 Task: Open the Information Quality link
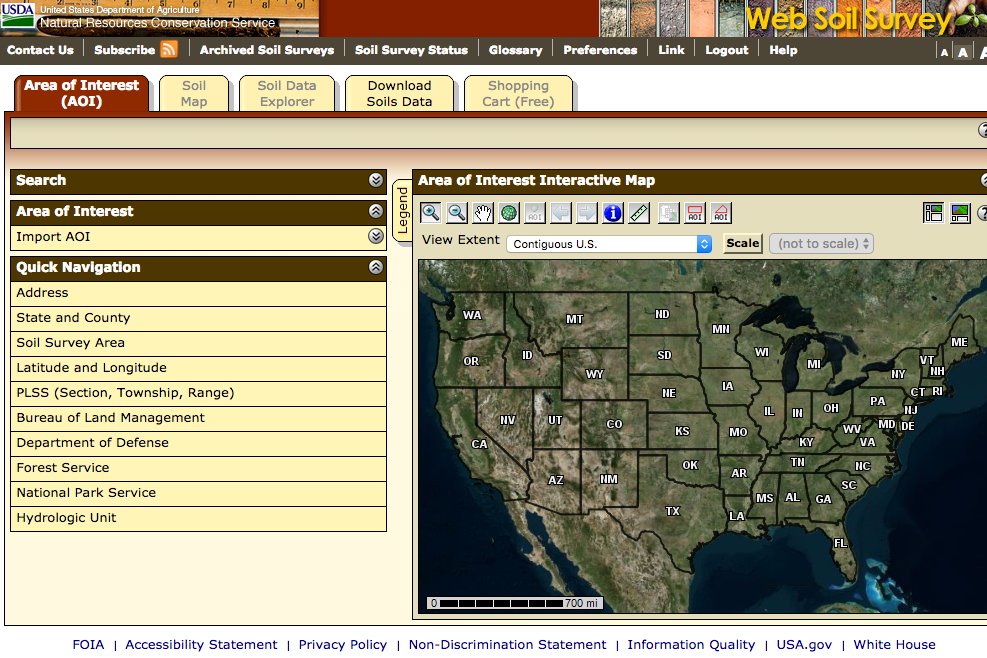tap(691, 645)
